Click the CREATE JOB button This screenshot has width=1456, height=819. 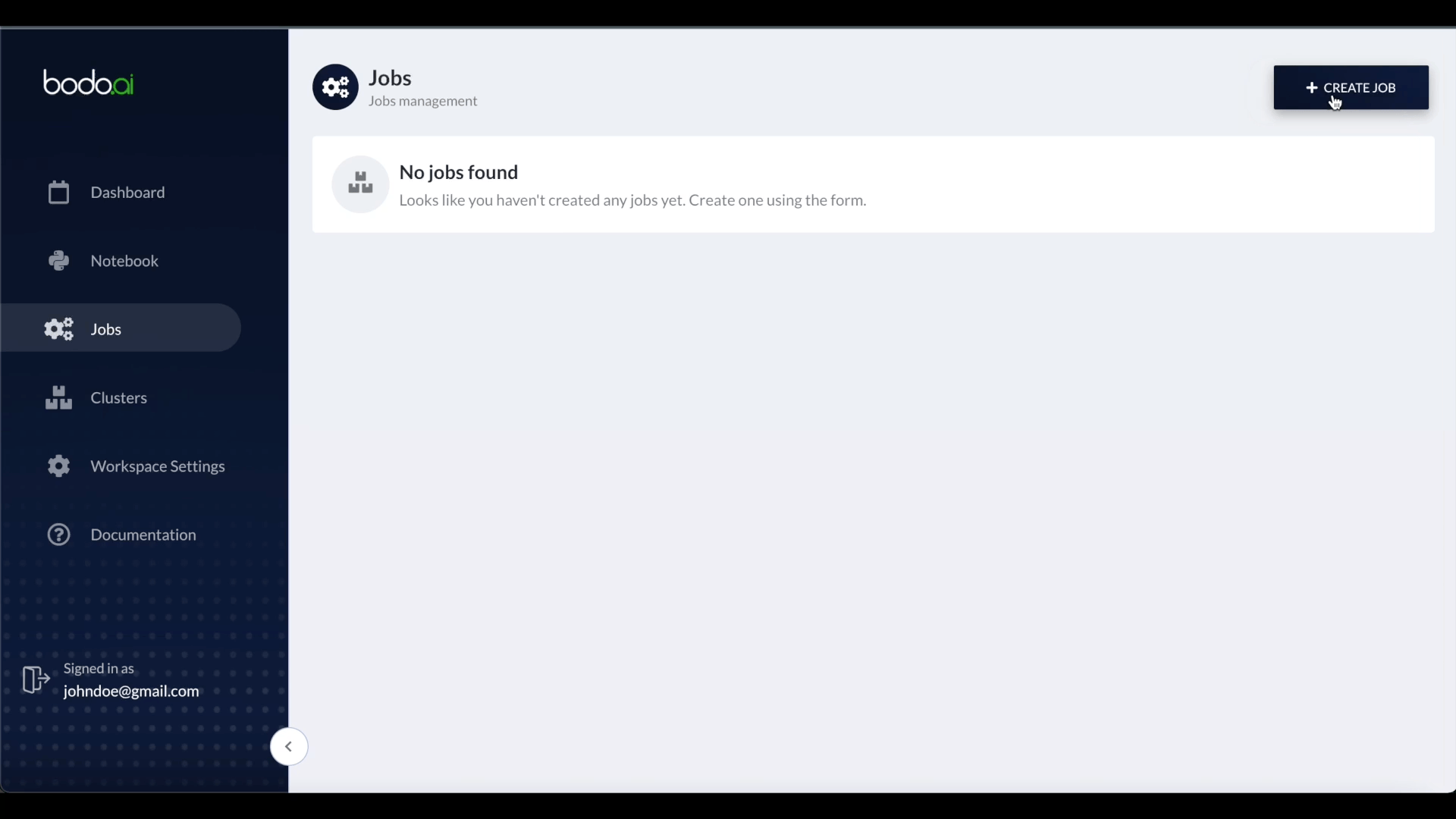(x=1350, y=87)
